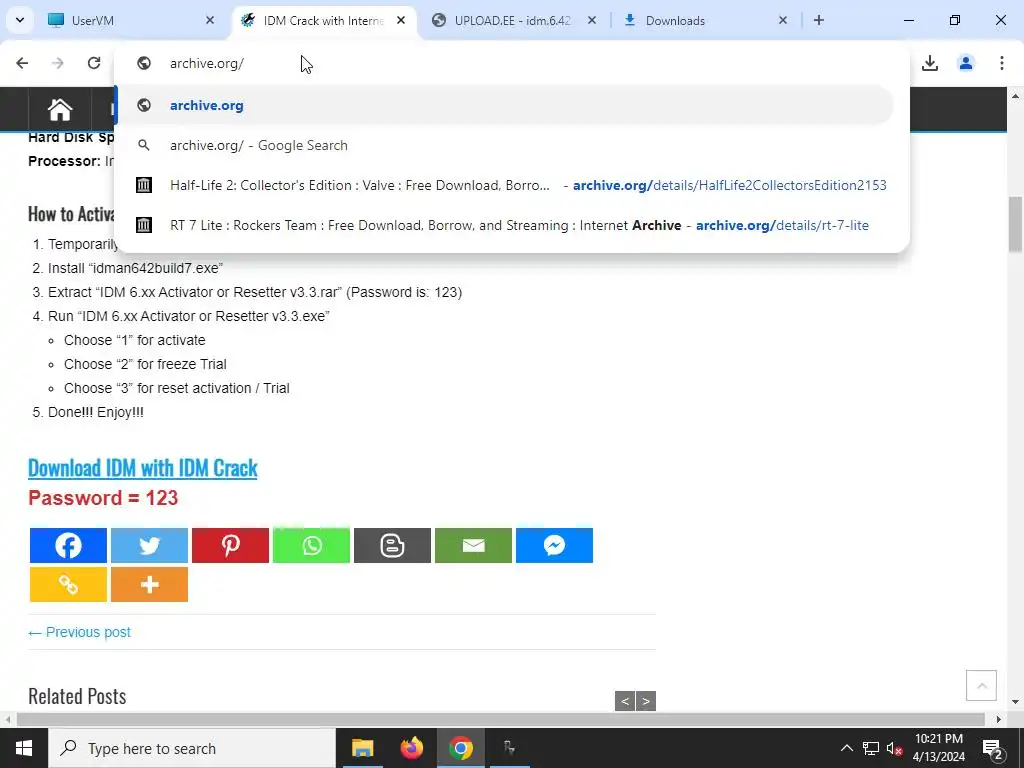Image resolution: width=1024 pixels, height=768 pixels.
Task: Click the Done!!! Enjoy!!! step text
Action: pos(96,412)
